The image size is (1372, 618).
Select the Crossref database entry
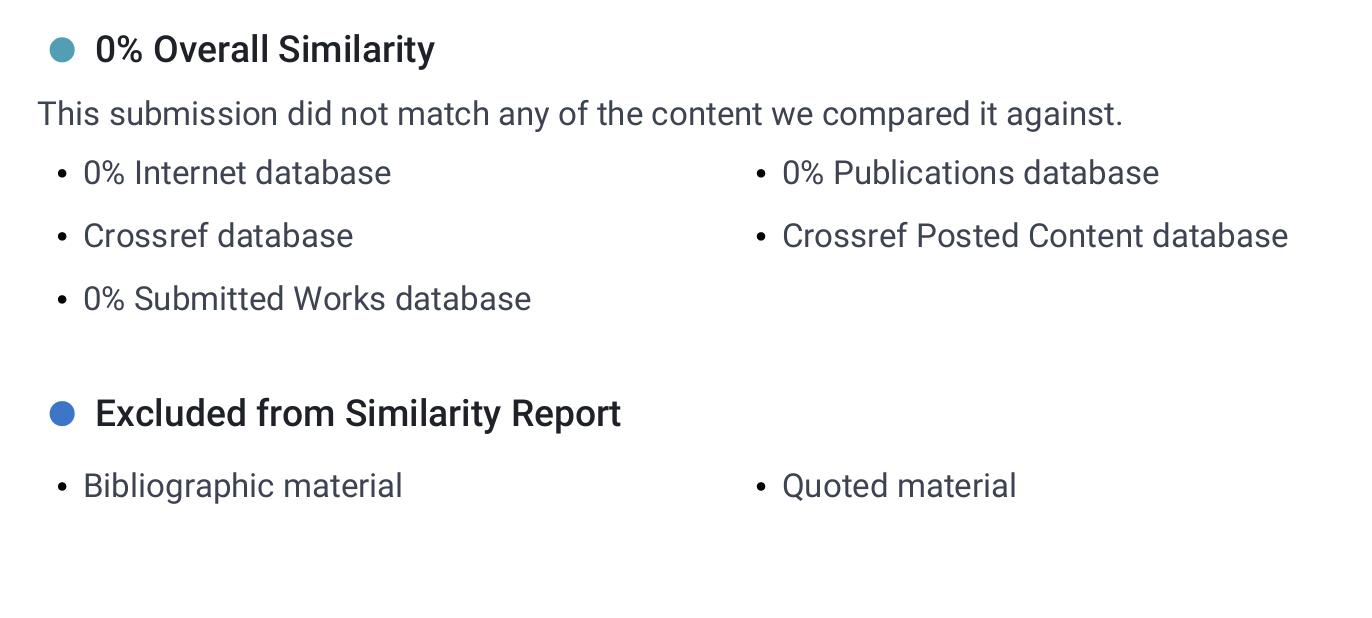[x=218, y=236]
